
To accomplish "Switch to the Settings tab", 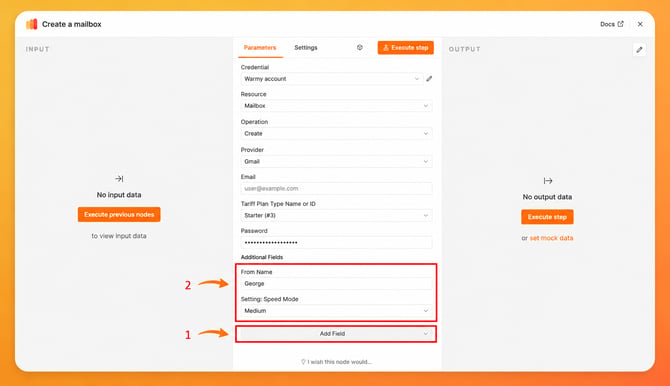I will pyautogui.click(x=306, y=47).
